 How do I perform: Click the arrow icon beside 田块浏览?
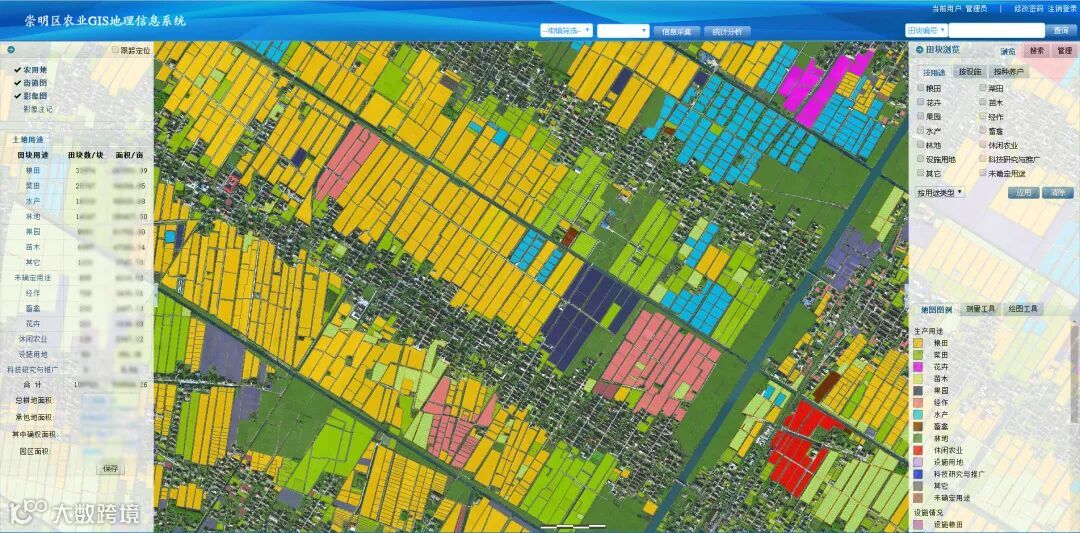920,50
